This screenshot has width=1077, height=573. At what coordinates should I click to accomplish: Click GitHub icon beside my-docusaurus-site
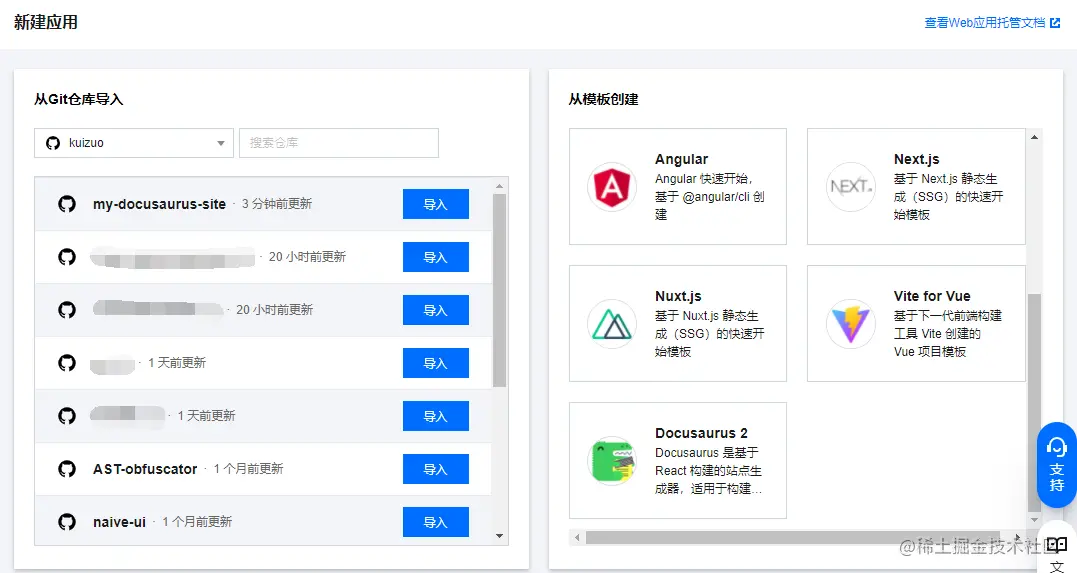coord(67,204)
